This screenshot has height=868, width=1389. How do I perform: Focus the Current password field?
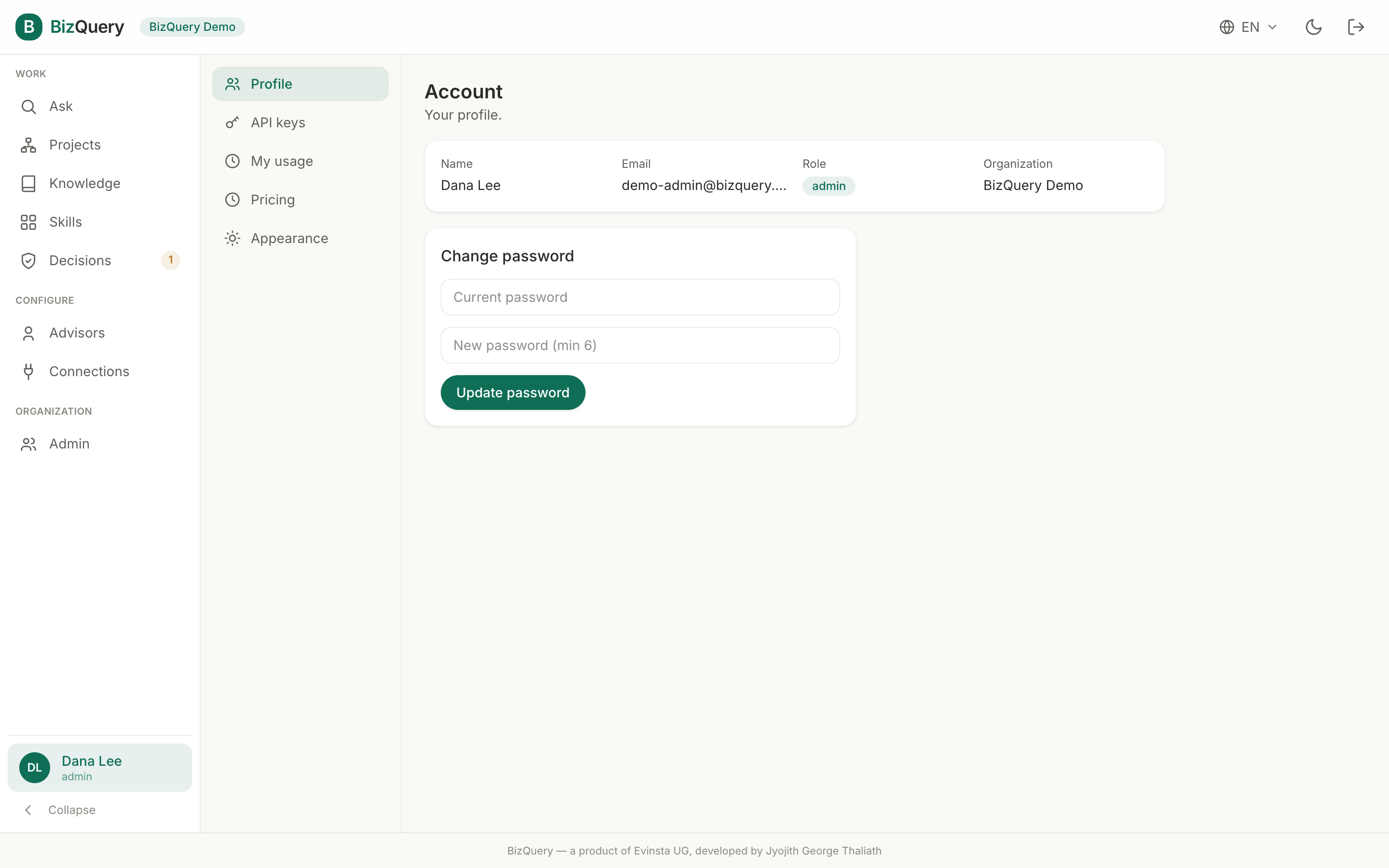coord(640,298)
